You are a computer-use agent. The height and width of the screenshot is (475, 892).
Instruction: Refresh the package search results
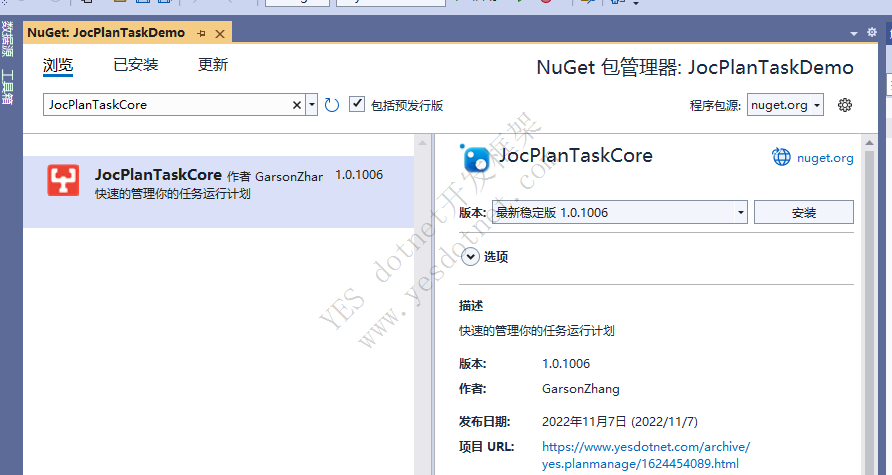click(332, 105)
